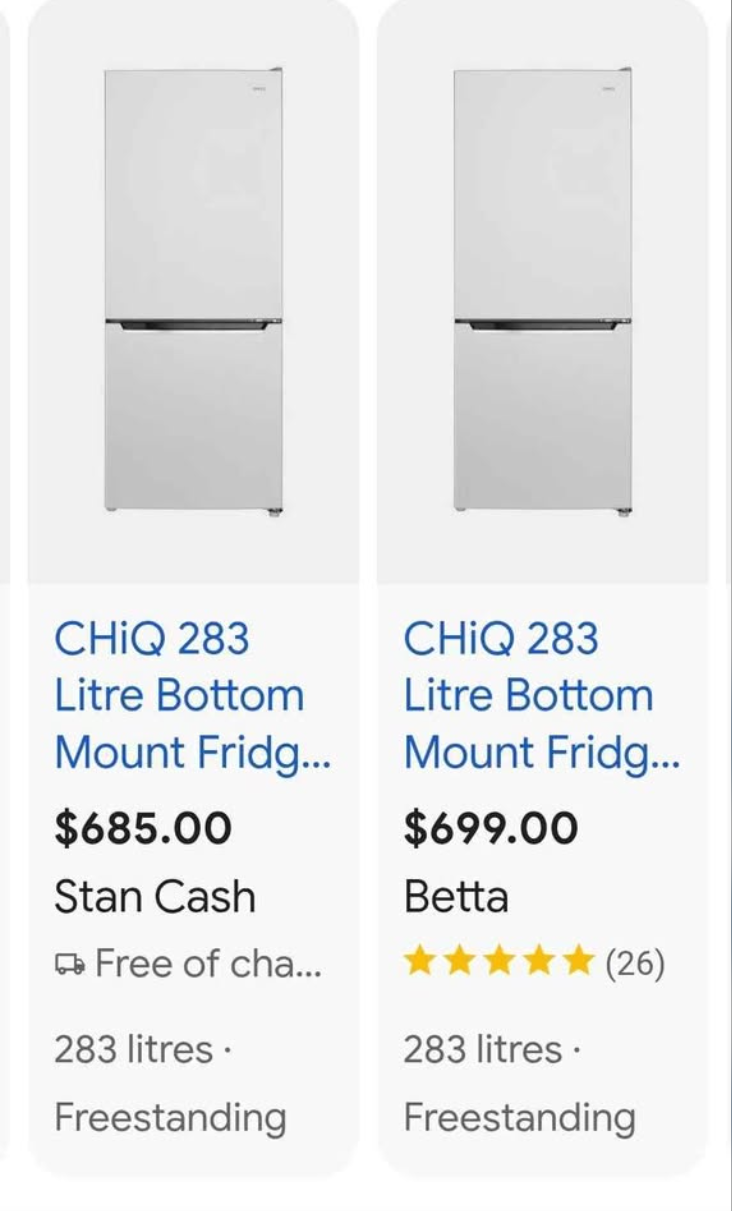Click the delivery truck icon under Stan Cash

coord(70,964)
